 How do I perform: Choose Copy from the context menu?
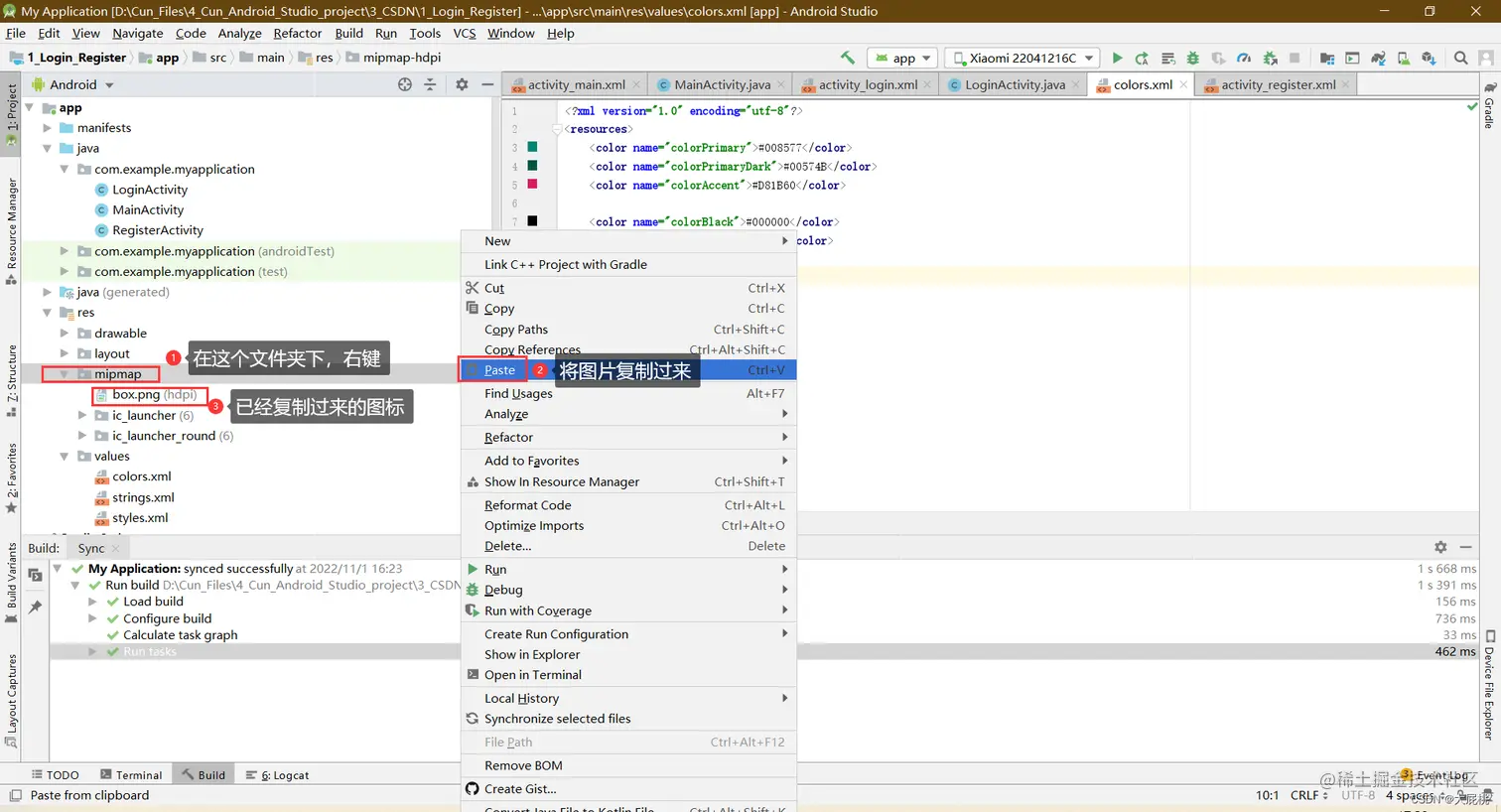[628, 309]
